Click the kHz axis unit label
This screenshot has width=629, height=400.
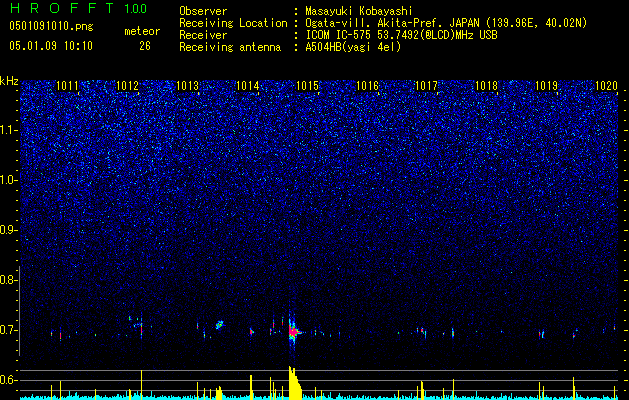point(9,81)
